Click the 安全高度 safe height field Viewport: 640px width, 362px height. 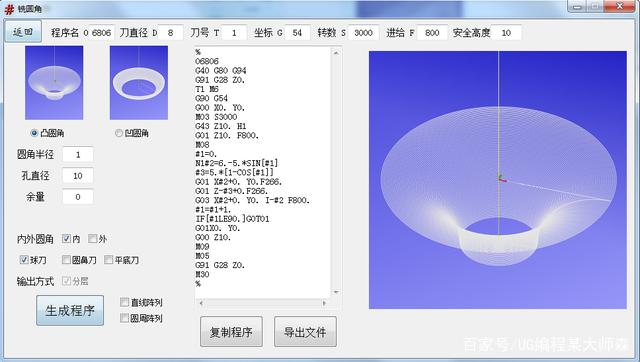click(x=506, y=33)
